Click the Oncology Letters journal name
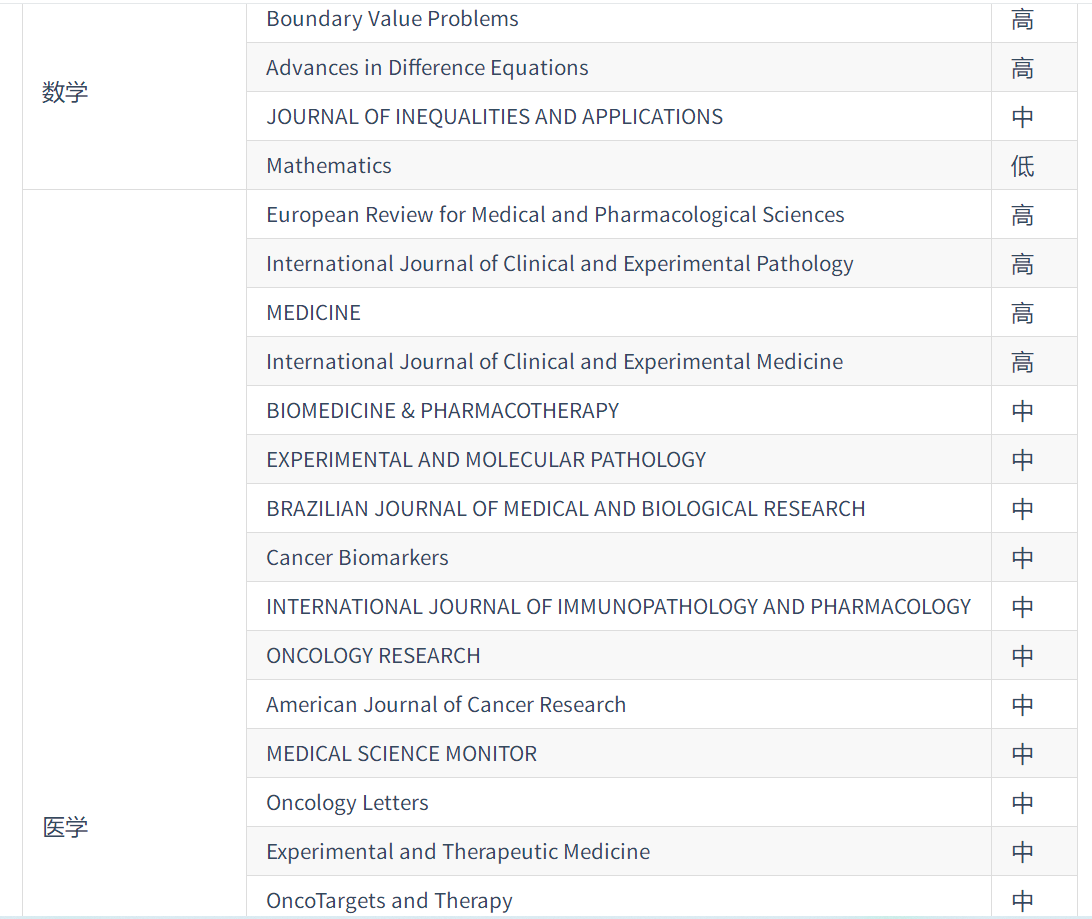1092x919 pixels. coord(347,803)
